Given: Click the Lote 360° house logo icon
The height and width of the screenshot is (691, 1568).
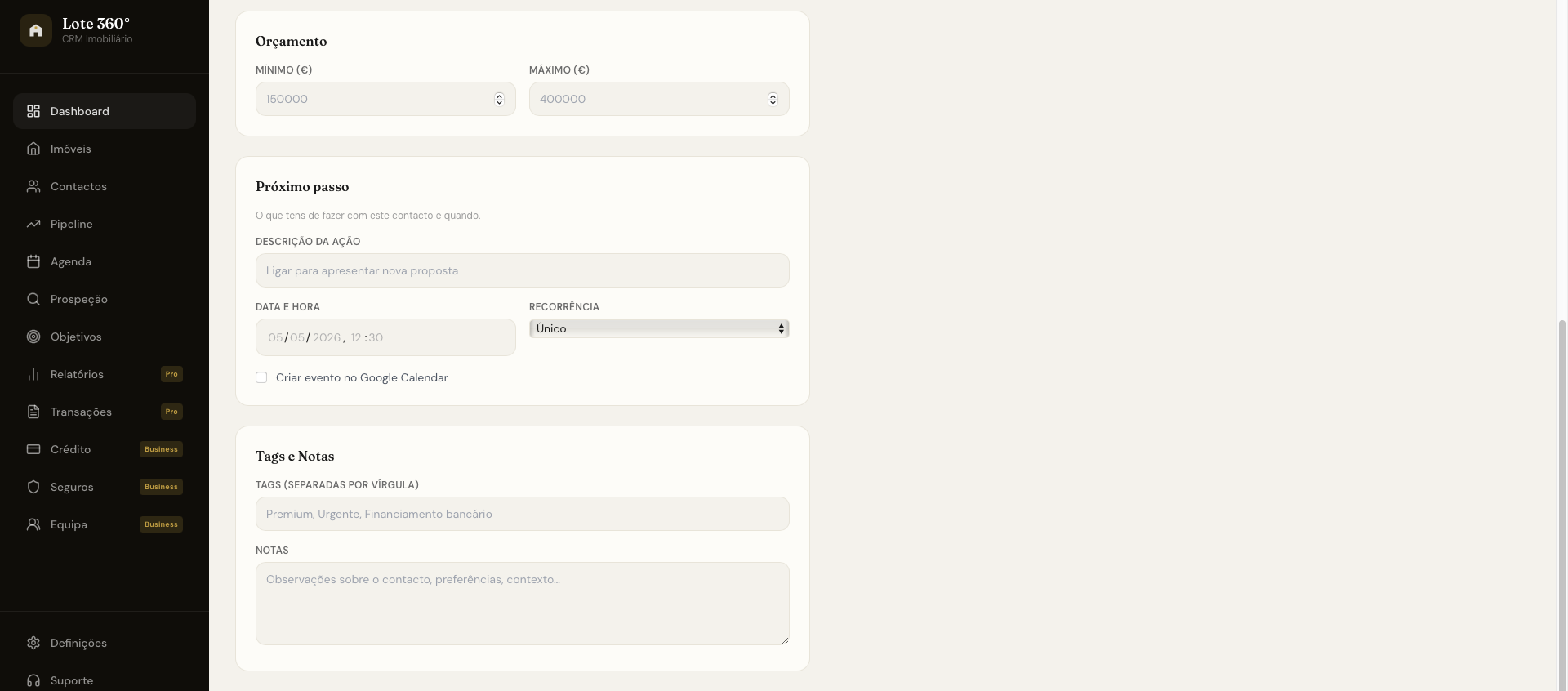Looking at the screenshot, I should click(x=36, y=30).
